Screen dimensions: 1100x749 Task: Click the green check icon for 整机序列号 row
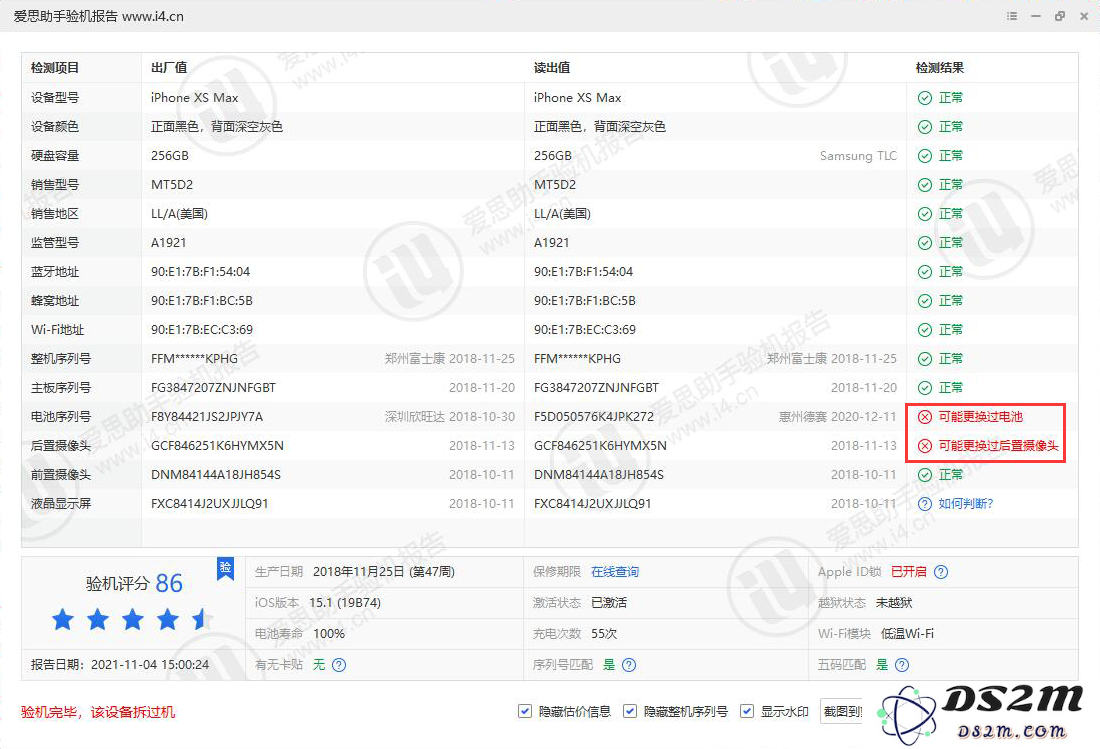coord(925,359)
